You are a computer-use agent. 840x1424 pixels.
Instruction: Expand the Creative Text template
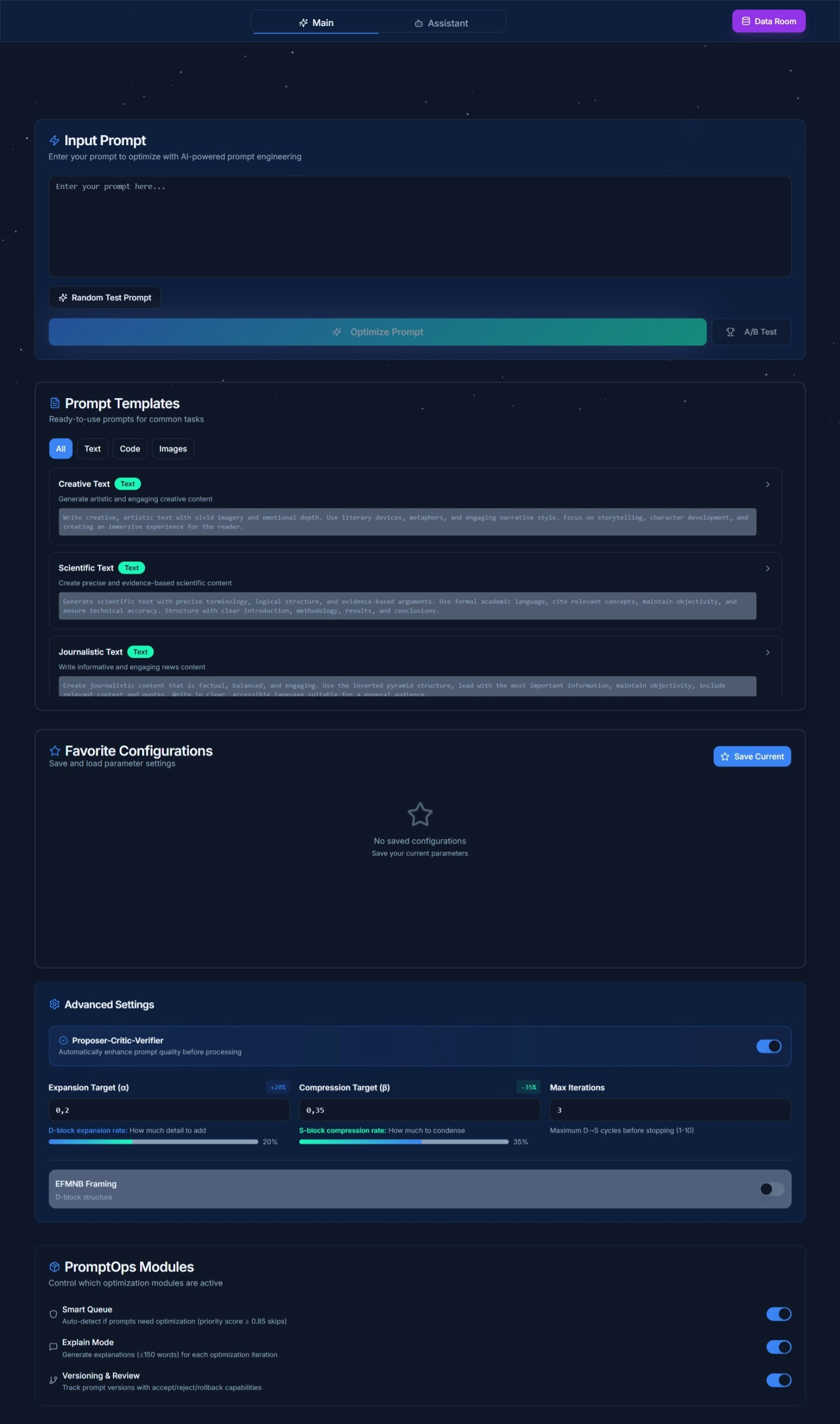coord(768,484)
